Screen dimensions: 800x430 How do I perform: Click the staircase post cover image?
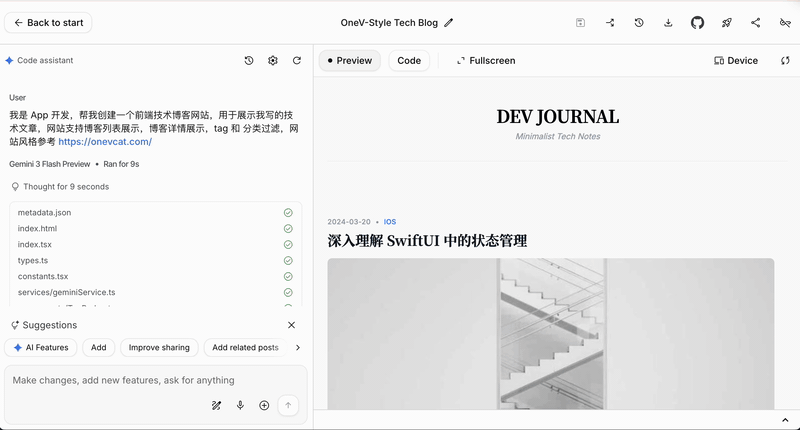551,334
